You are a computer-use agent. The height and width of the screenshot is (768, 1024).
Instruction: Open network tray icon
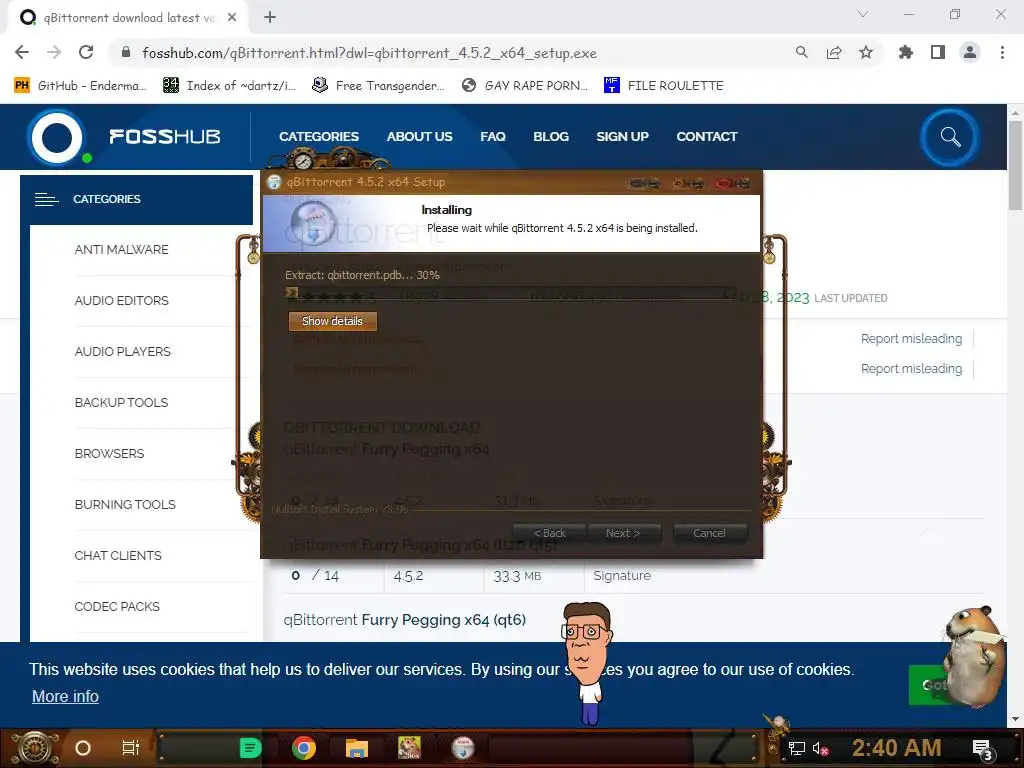(796, 748)
